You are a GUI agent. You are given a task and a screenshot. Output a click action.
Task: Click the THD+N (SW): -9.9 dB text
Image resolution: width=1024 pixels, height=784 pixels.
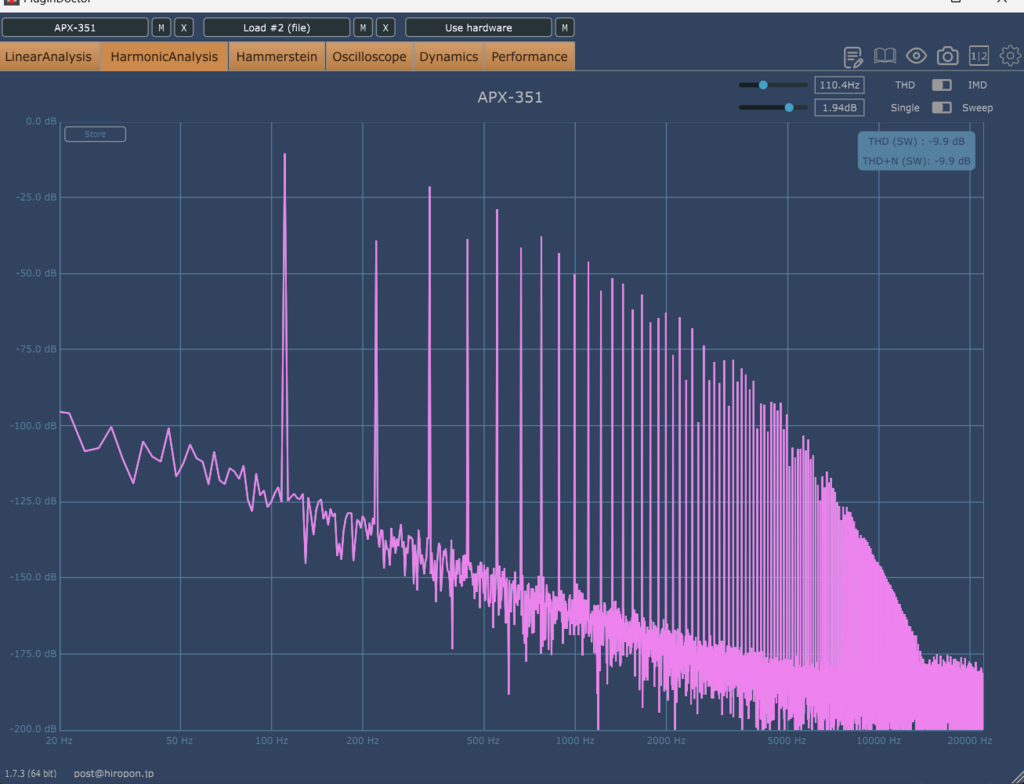point(916,161)
